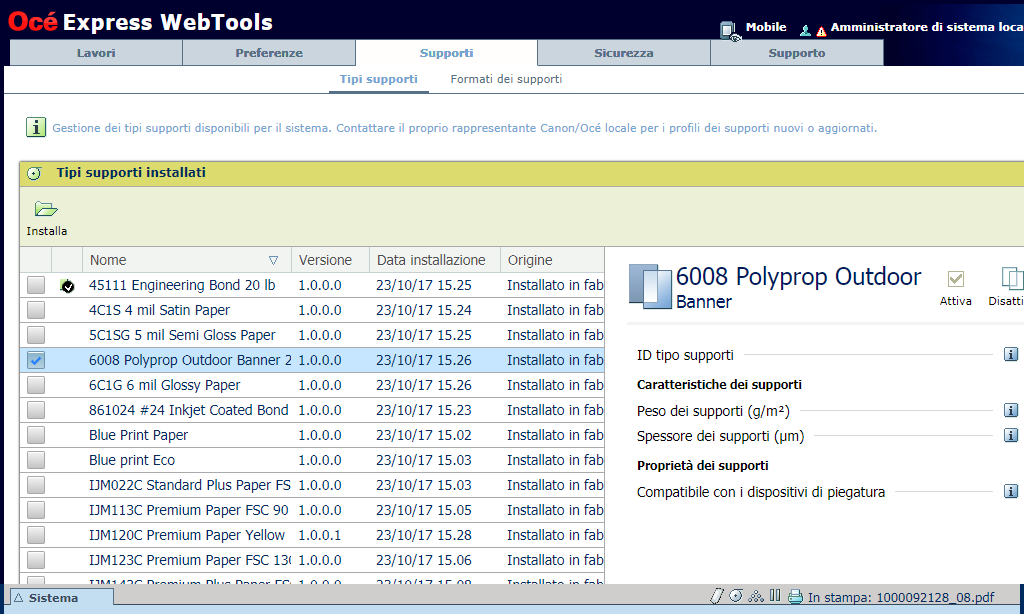The height and width of the screenshot is (614, 1024).
Task: Click the Proprietà dei supporti heading
Action: 703,466
